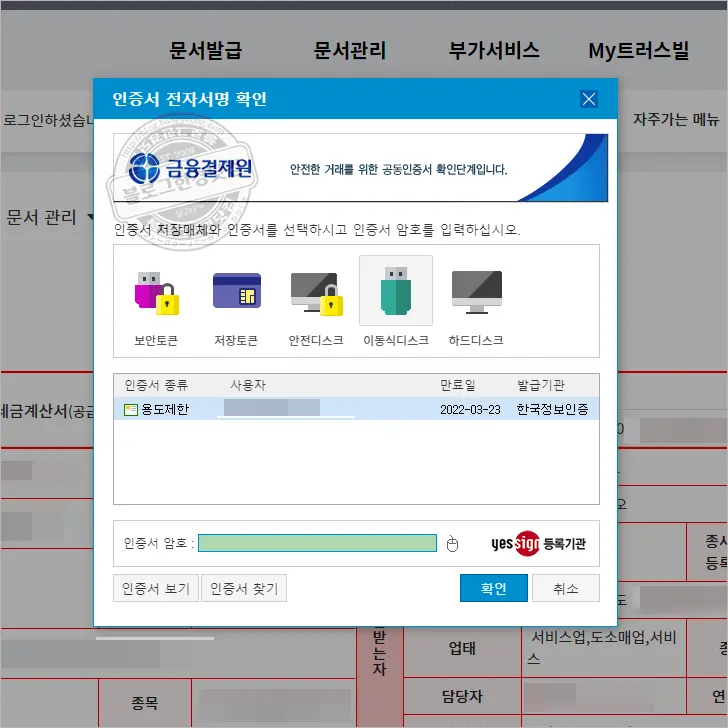Image resolution: width=728 pixels, height=728 pixels.
Task: Click the 용도제한 certificate type icon
Action: 130,410
